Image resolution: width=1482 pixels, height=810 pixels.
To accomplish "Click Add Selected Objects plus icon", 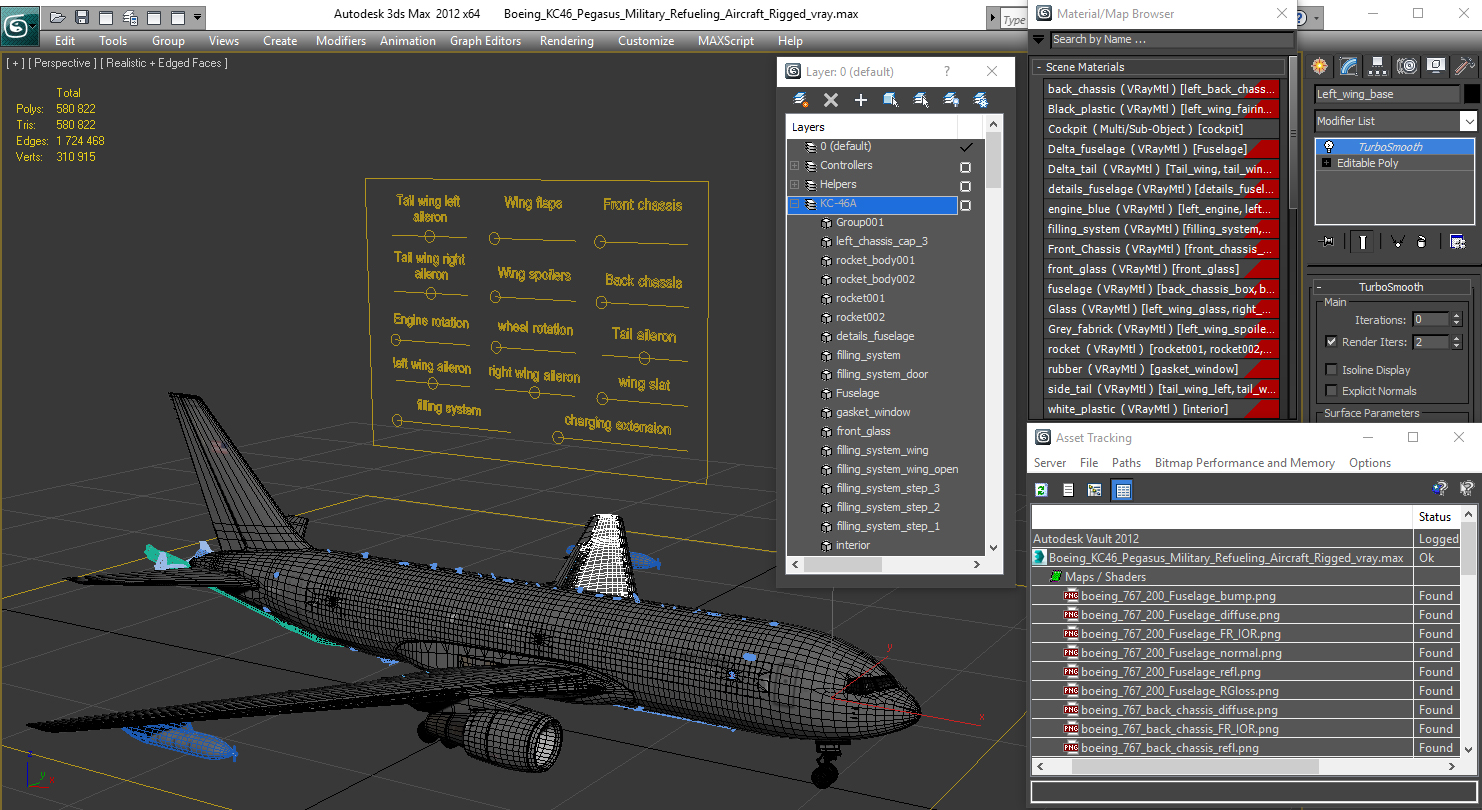I will pos(860,100).
